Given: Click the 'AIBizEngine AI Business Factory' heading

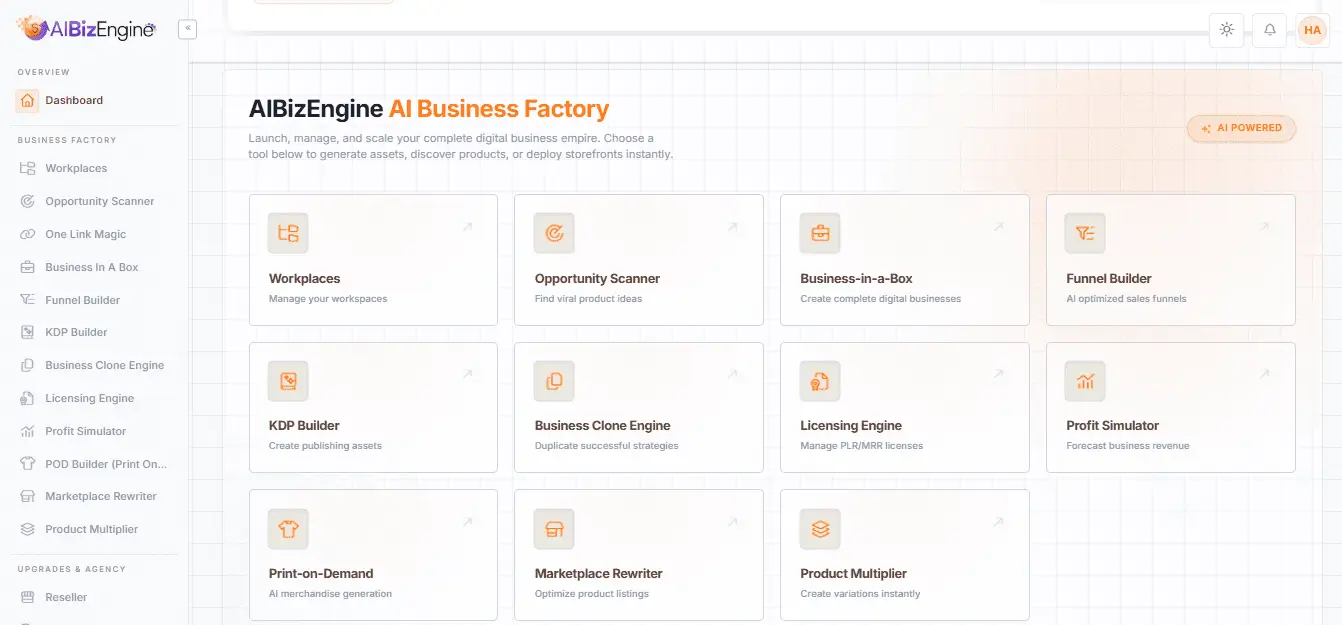Looking at the screenshot, I should click(x=429, y=109).
